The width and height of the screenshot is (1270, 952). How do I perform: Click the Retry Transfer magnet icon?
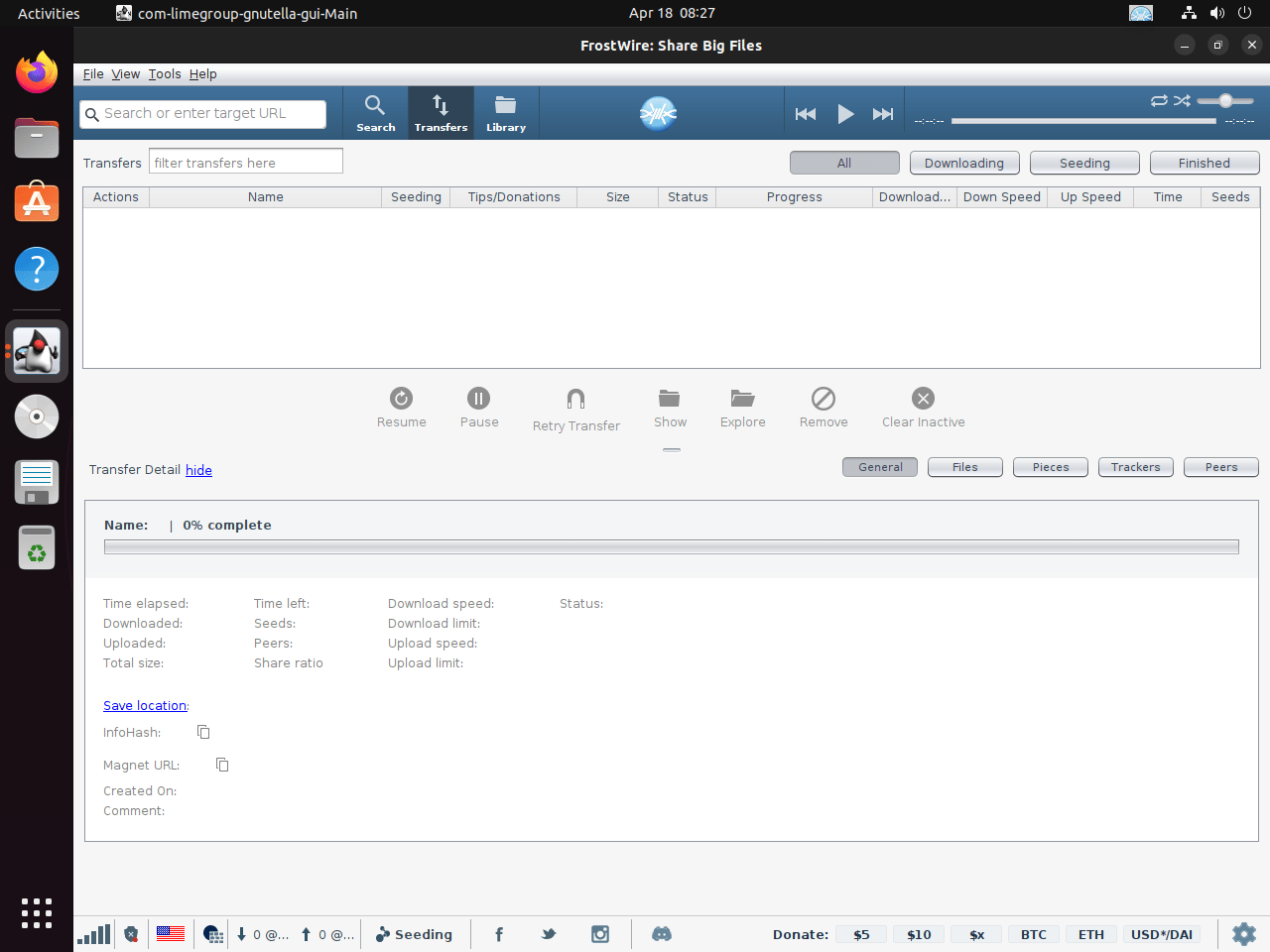point(575,399)
